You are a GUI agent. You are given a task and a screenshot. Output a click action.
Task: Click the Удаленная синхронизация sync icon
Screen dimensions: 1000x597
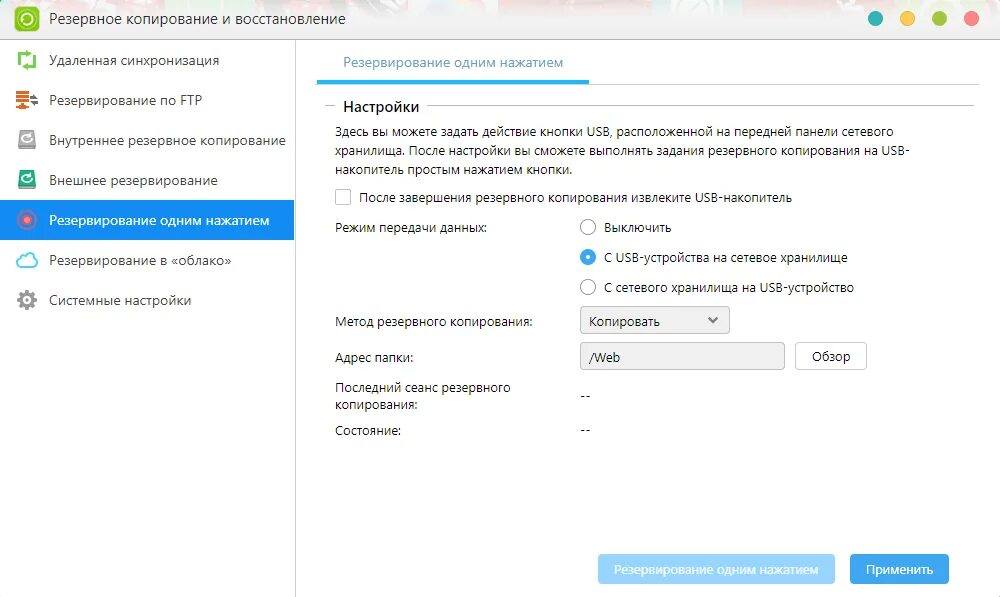[27, 60]
